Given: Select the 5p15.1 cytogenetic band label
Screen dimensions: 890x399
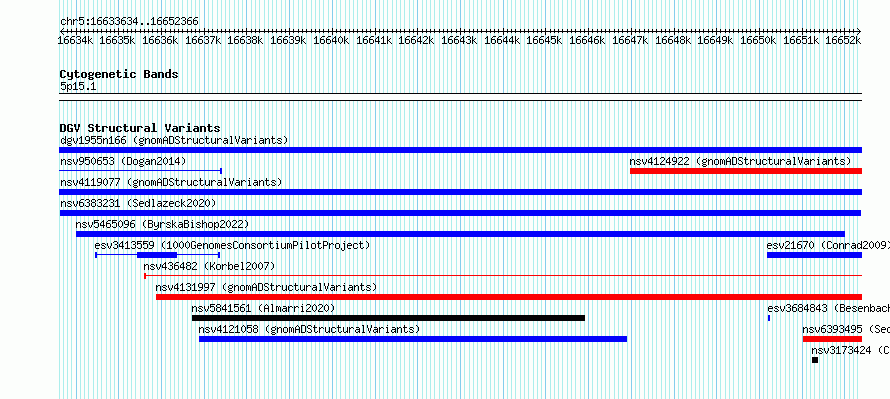Looking at the screenshot, I should [78, 86].
